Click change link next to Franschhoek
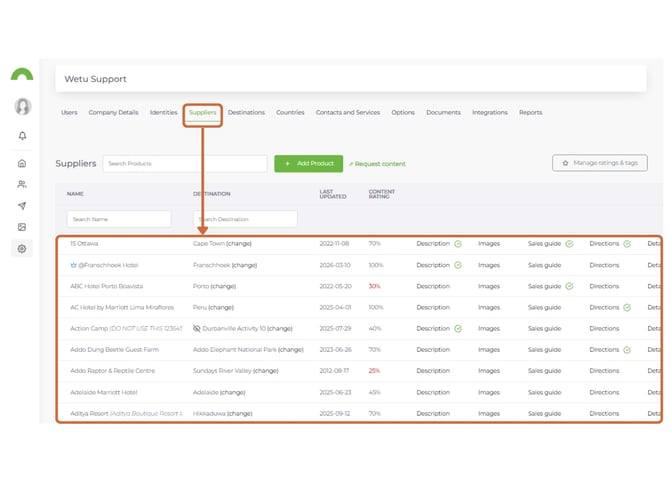670x482 pixels. [244, 265]
